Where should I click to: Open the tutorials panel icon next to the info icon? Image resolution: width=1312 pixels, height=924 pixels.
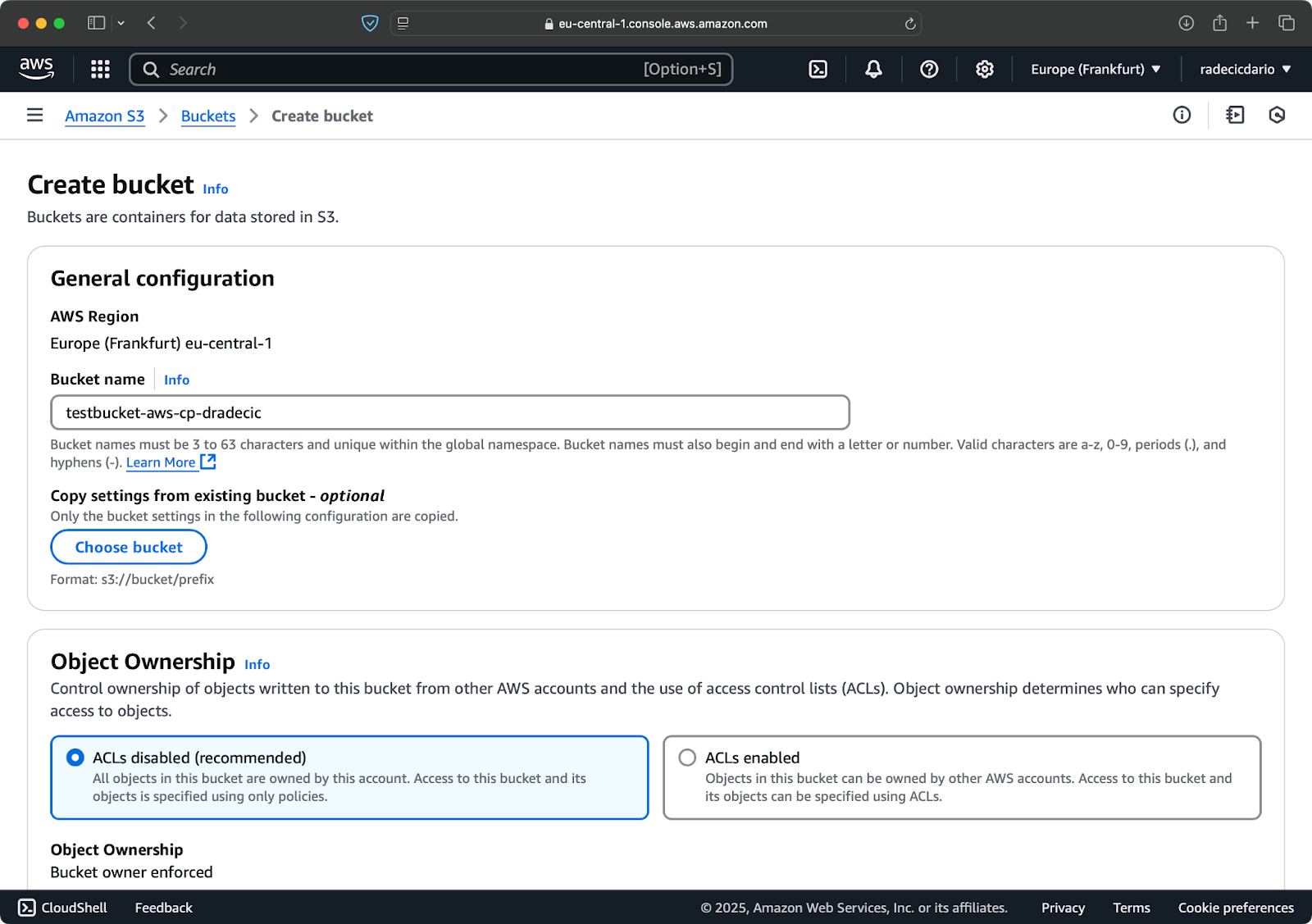[1235, 116]
